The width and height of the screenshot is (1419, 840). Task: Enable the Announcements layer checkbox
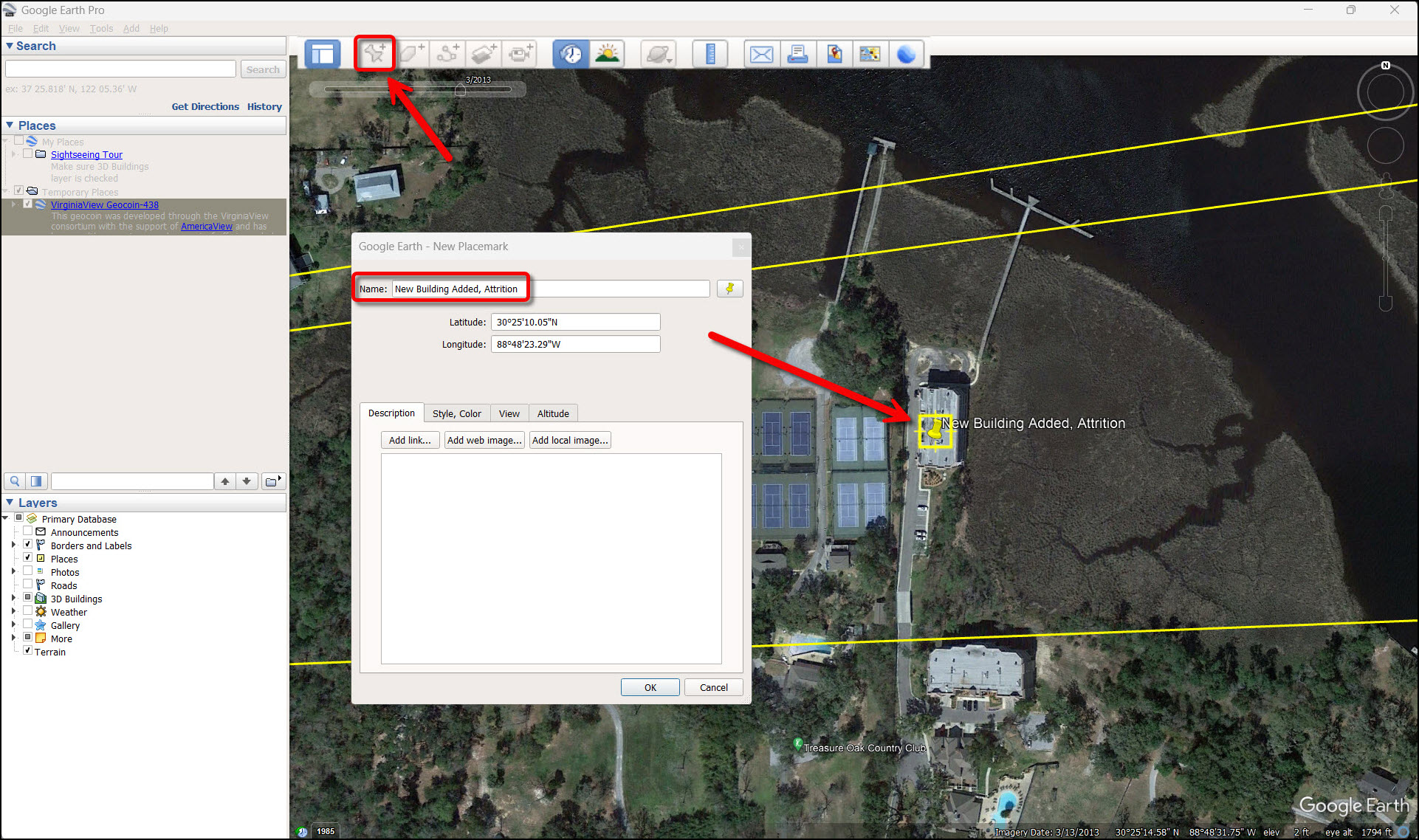(27, 531)
